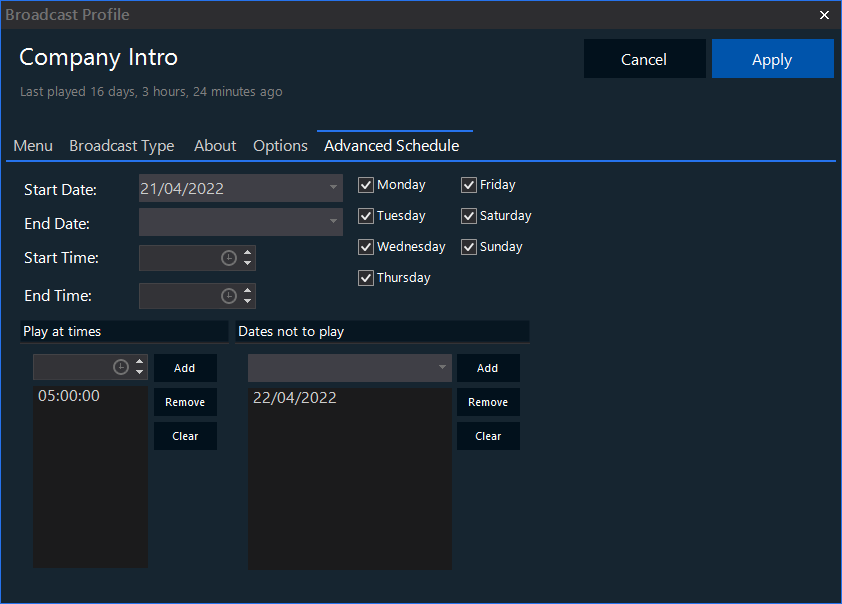
Task: Toggle the Thursday checkbox
Action: [x=366, y=278]
